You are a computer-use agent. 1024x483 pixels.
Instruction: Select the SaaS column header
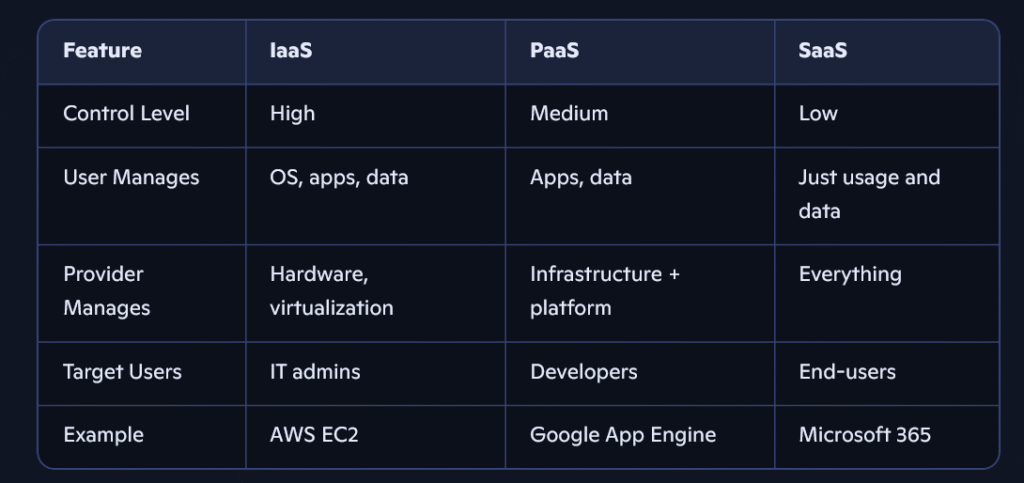click(x=823, y=50)
